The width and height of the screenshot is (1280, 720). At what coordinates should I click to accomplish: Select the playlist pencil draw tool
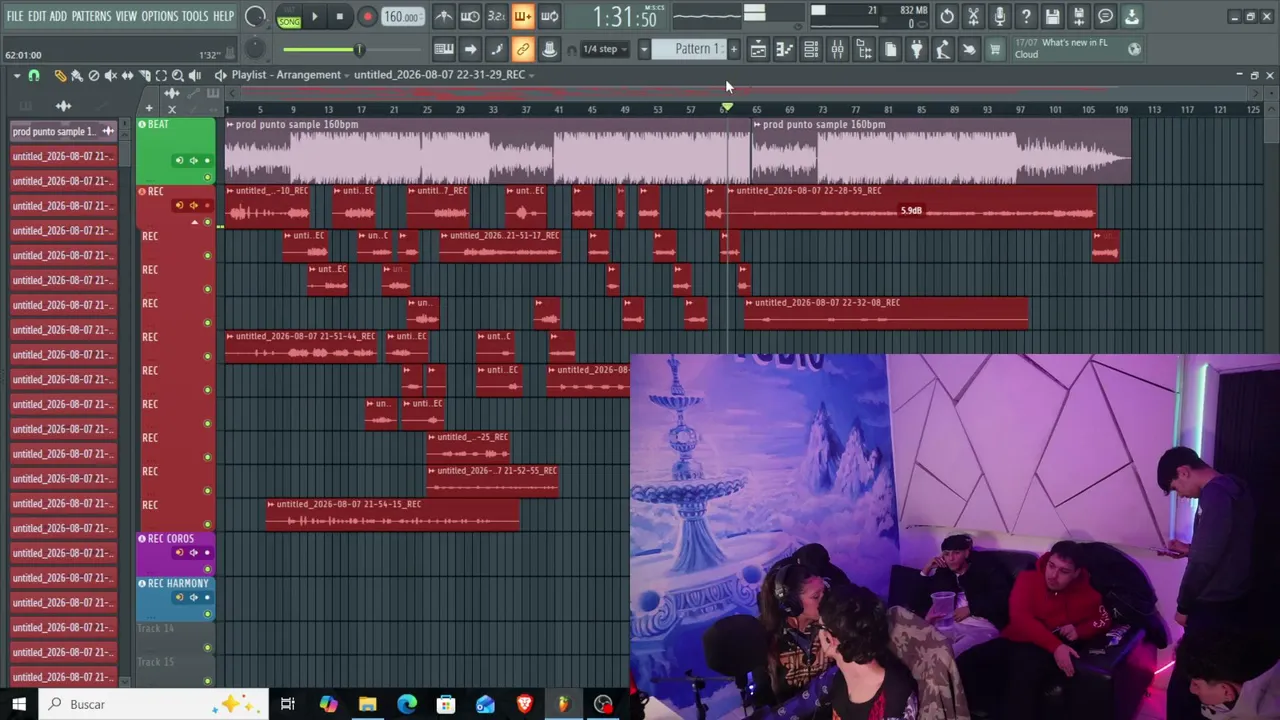click(60, 75)
